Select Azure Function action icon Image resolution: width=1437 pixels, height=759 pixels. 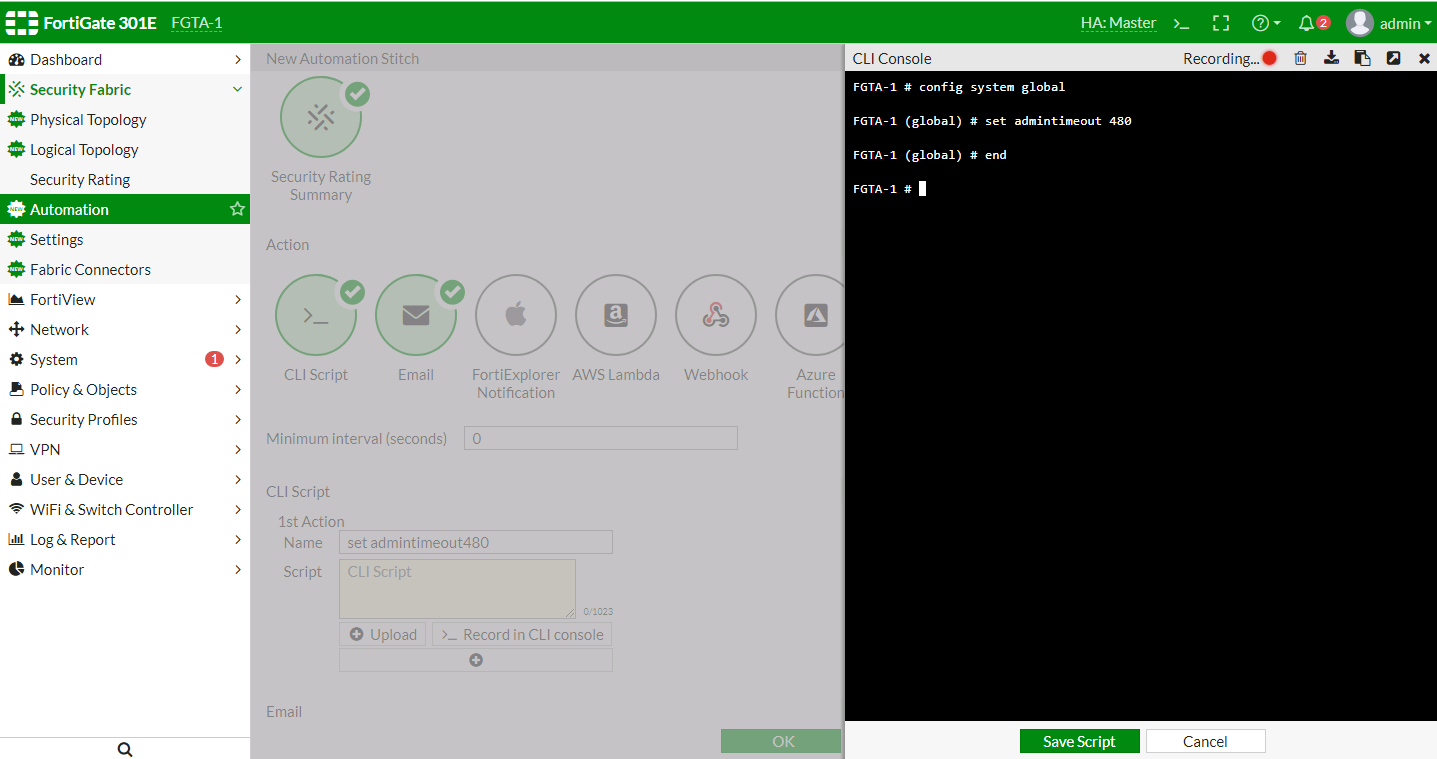pyautogui.click(x=810, y=315)
